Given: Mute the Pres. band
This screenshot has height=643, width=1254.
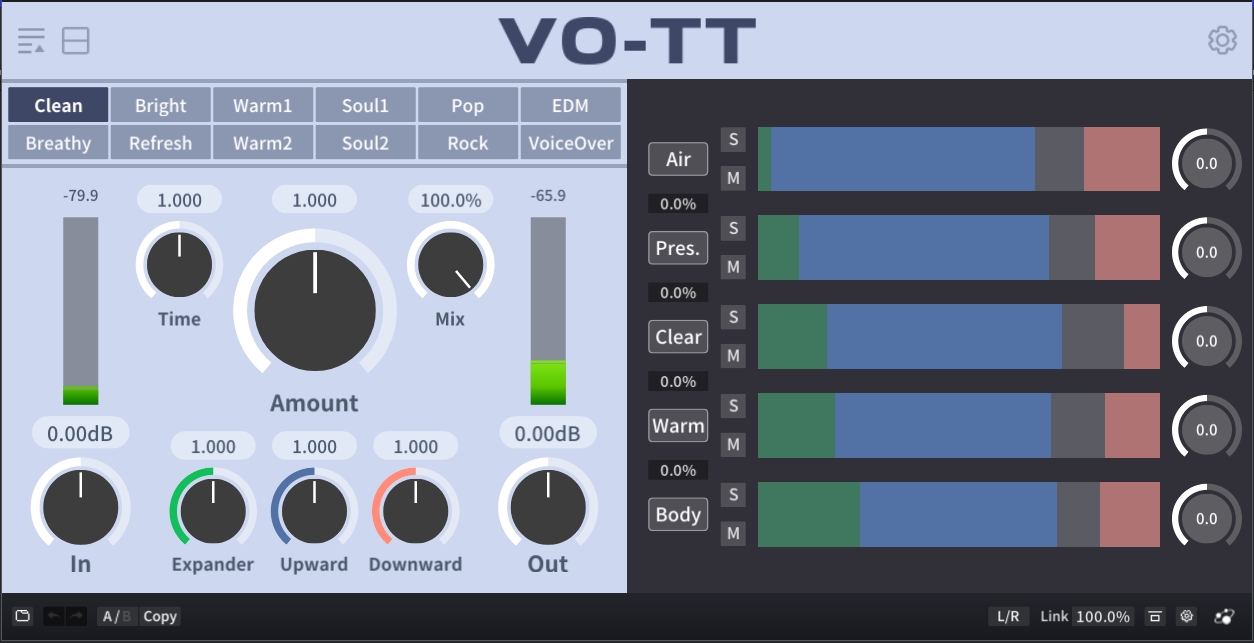Looking at the screenshot, I should (733, 267).
